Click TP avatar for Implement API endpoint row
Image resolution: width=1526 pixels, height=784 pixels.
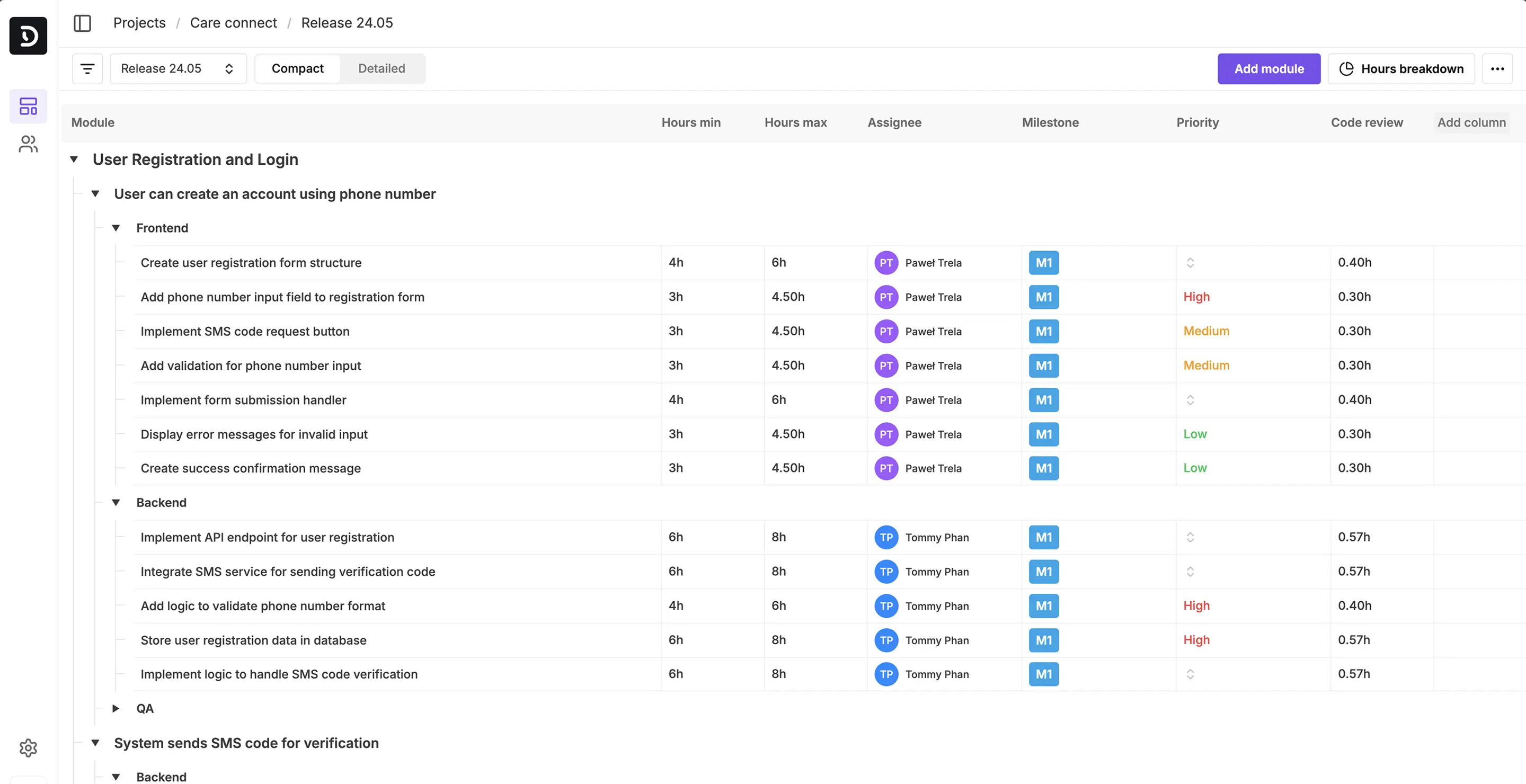[886, 538]
